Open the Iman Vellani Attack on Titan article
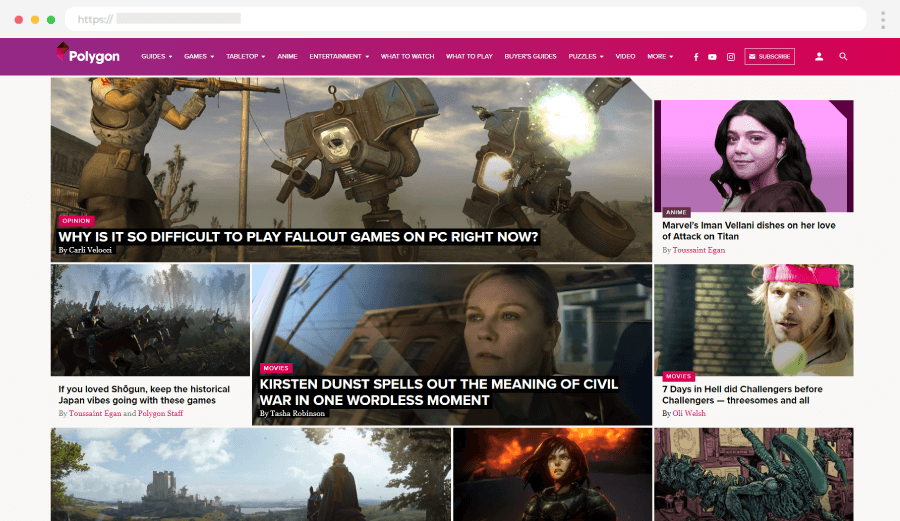 [x=748, y=231]
